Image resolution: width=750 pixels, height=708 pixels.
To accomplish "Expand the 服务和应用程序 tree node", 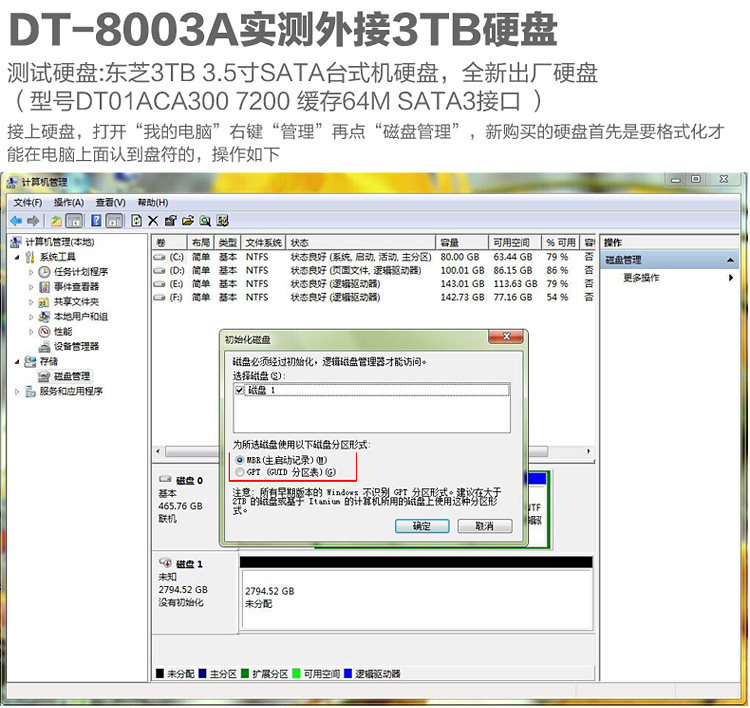I will coord(17,391).
